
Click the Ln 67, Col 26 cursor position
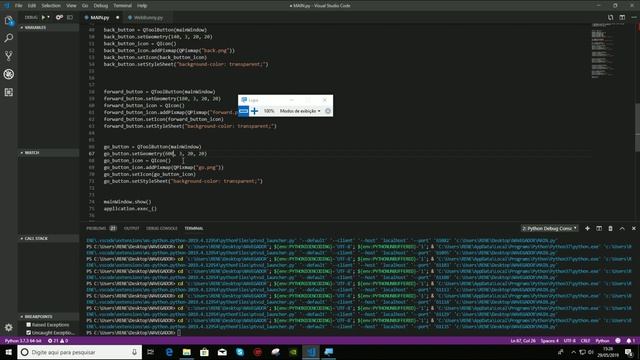point(523,340)
